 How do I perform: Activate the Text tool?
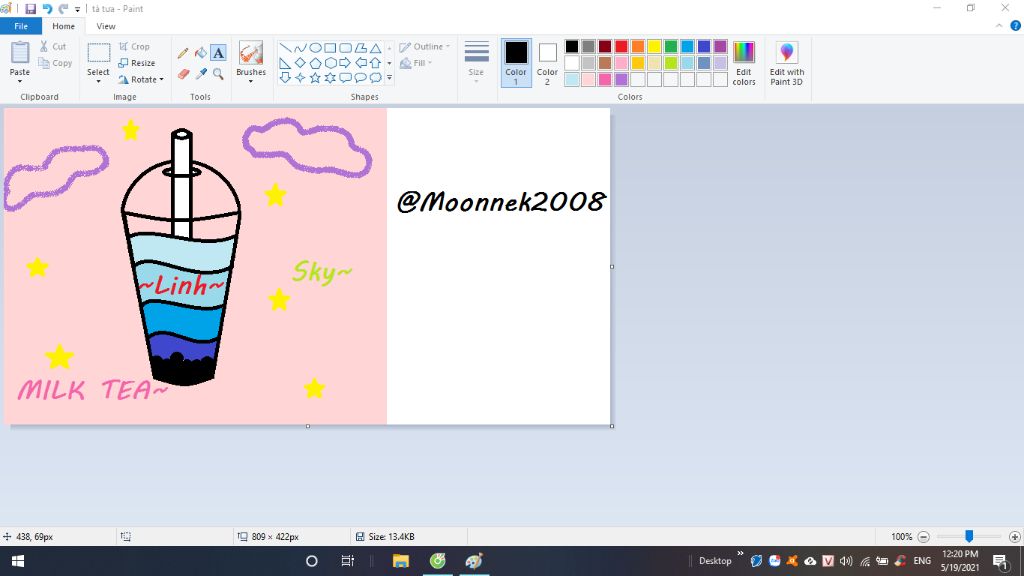coord(218,52)
